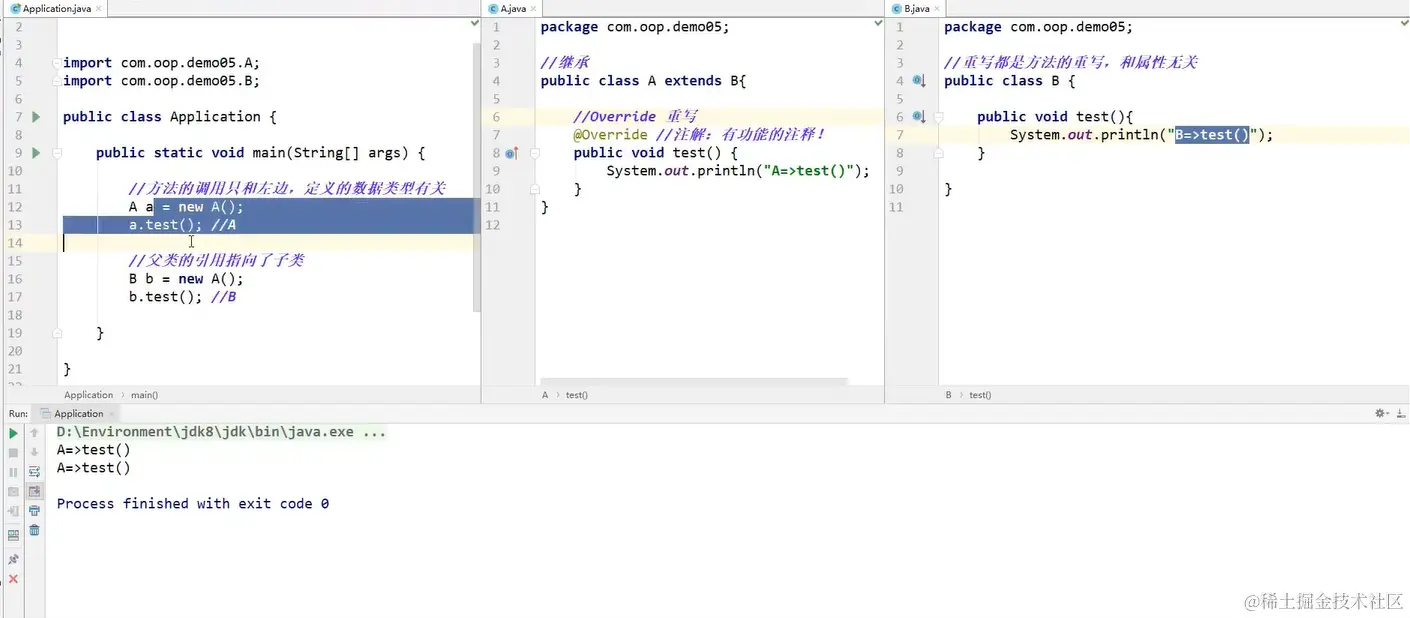The image size is (1410, 618).
Task: Clear console with trash can icon
Action: 34,530
